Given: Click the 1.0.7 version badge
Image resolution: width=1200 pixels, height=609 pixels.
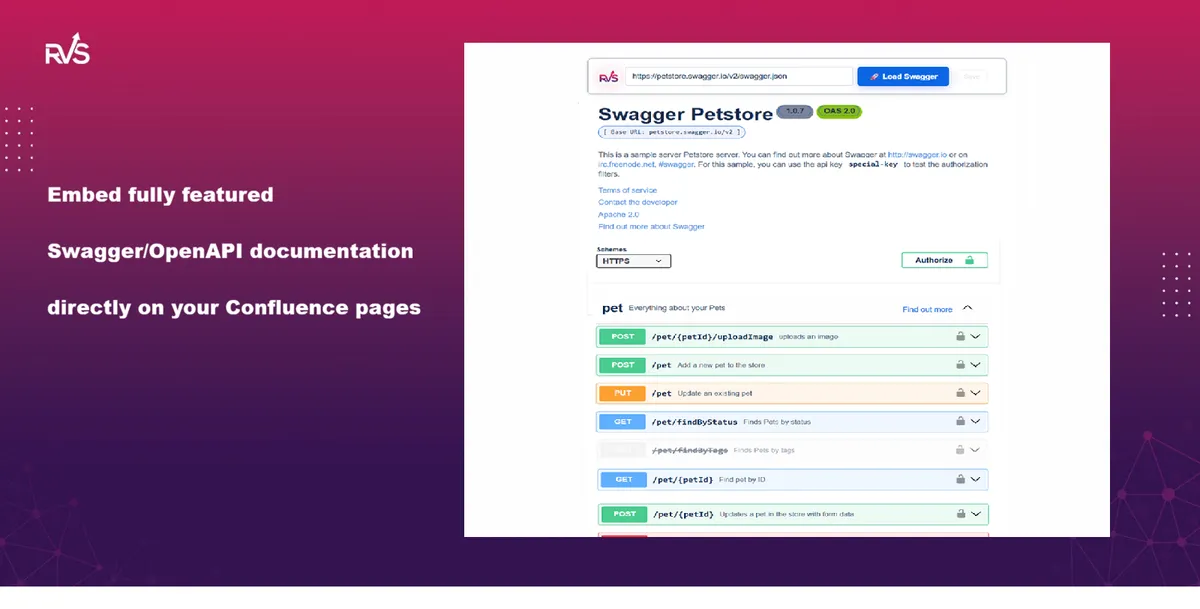Looking at the screenshot, I should point(795,111).
